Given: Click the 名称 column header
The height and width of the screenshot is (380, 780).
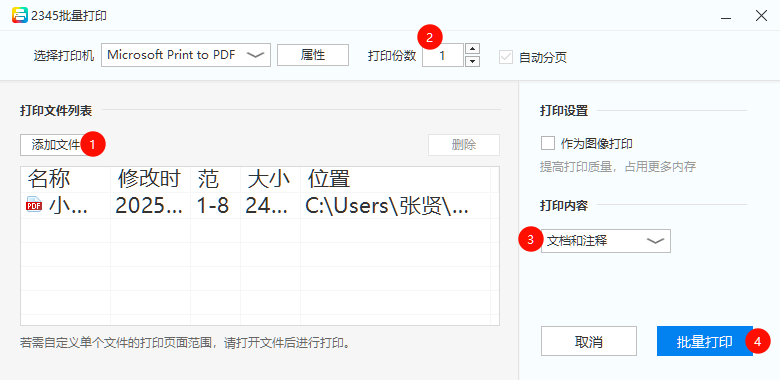Looking at the screenshot, I should [x=66, y=179].
